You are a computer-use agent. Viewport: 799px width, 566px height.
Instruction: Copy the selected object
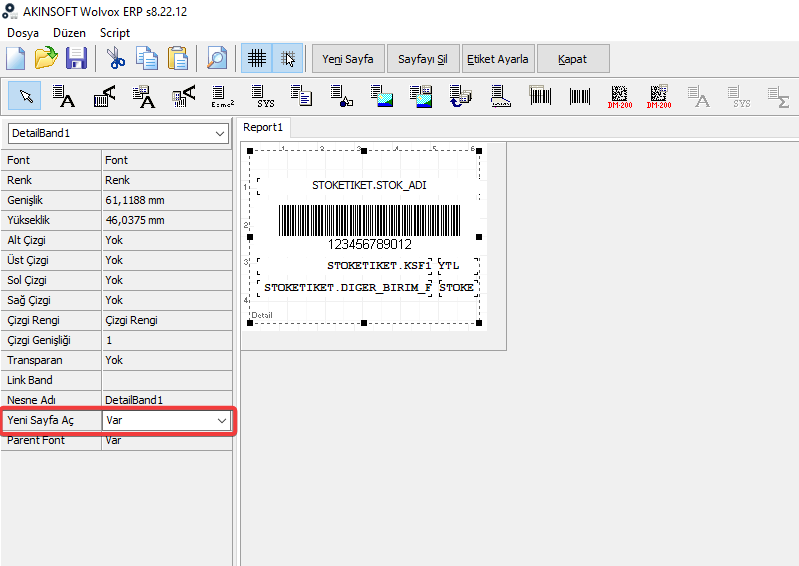click(x=147, y=58)
